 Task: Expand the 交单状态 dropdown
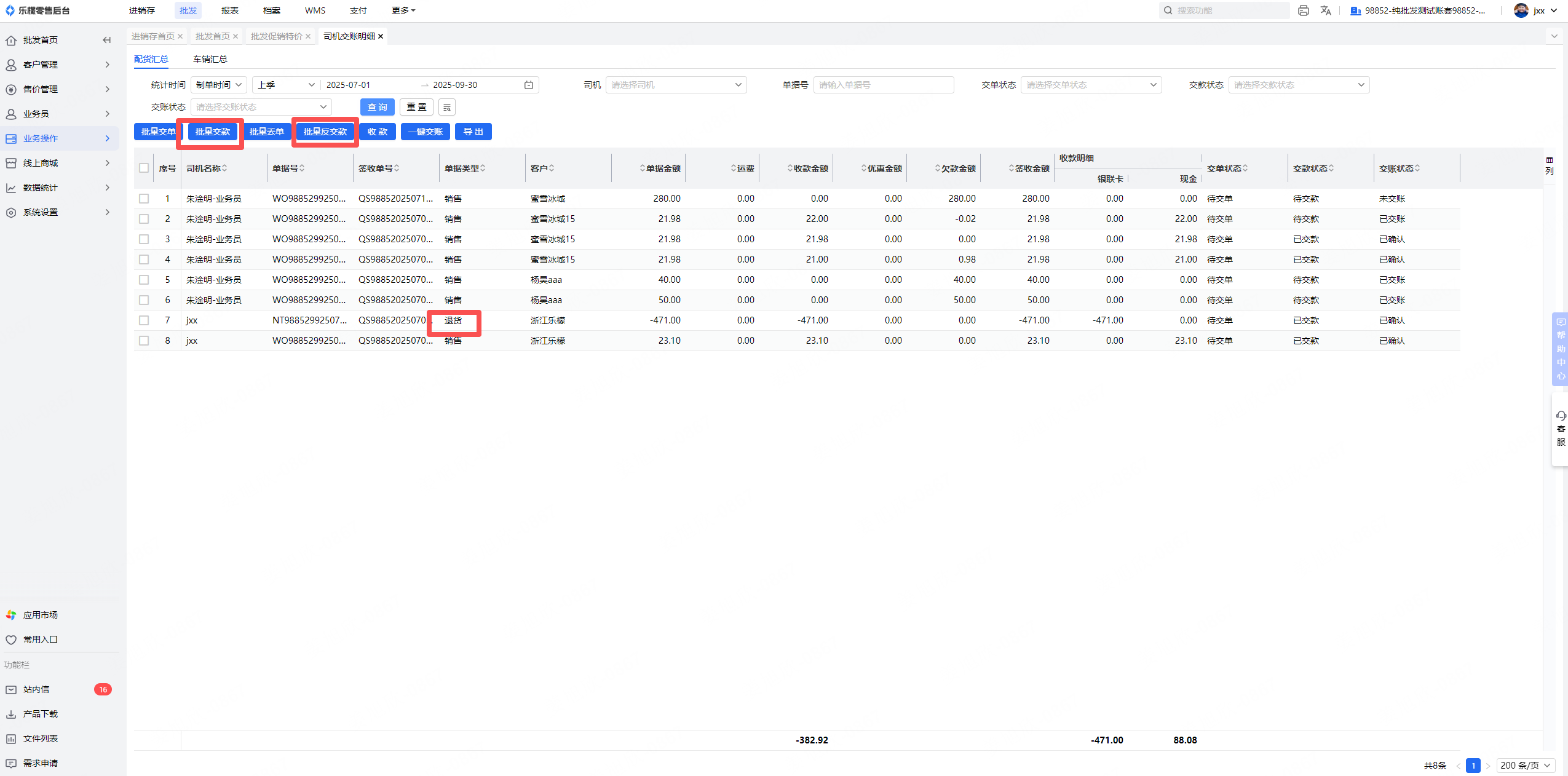[x=1091, y=85]
